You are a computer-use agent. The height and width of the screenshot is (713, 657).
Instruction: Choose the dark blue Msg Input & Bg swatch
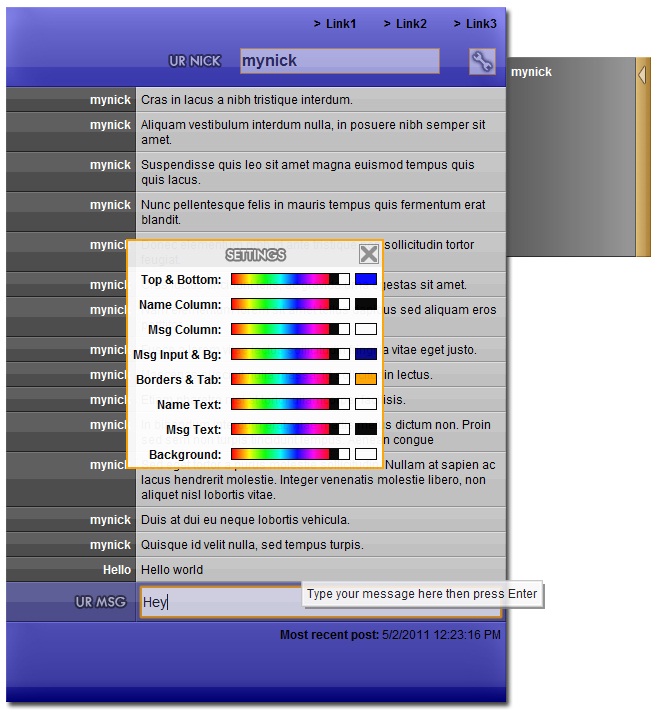coord(366,355)
